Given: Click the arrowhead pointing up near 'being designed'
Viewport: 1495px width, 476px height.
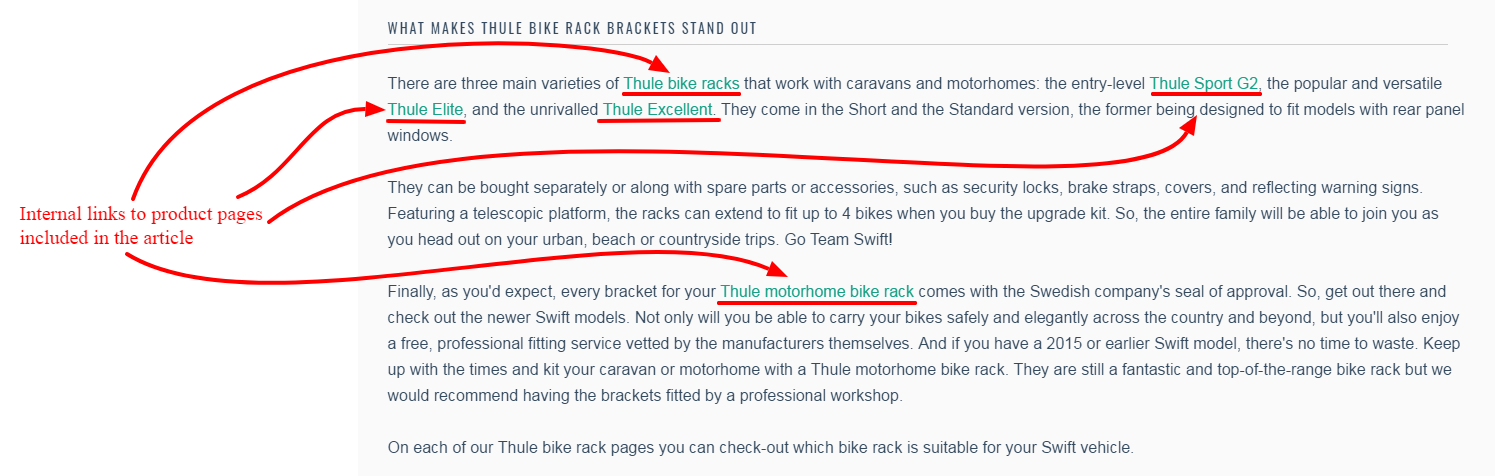Looking at the screenshot, I should [1190, 126].
